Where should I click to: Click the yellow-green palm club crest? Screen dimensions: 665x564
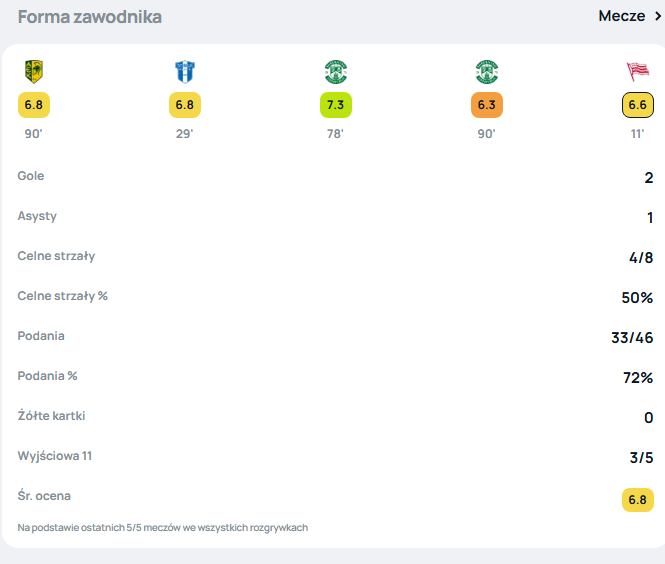click(34, 71)
